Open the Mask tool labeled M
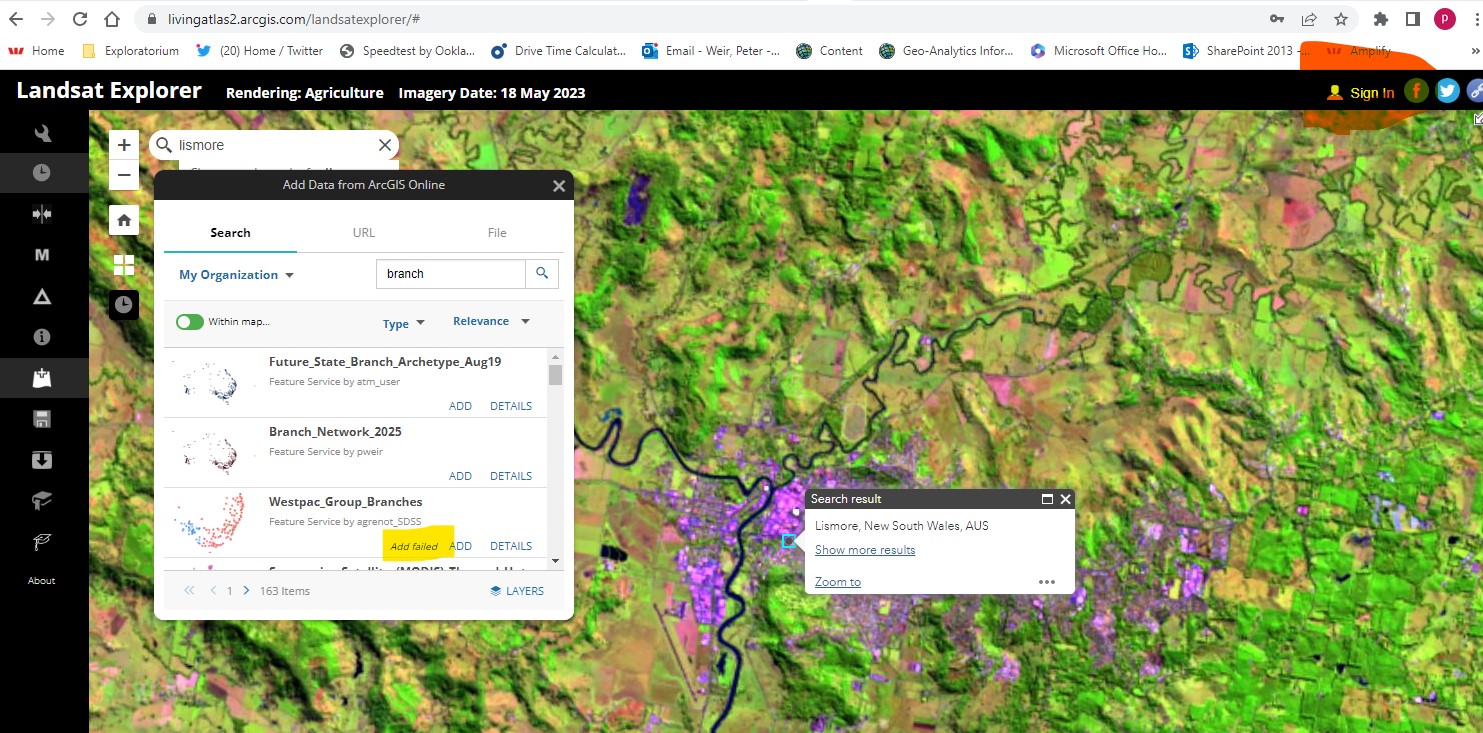 tap(41, 255)
